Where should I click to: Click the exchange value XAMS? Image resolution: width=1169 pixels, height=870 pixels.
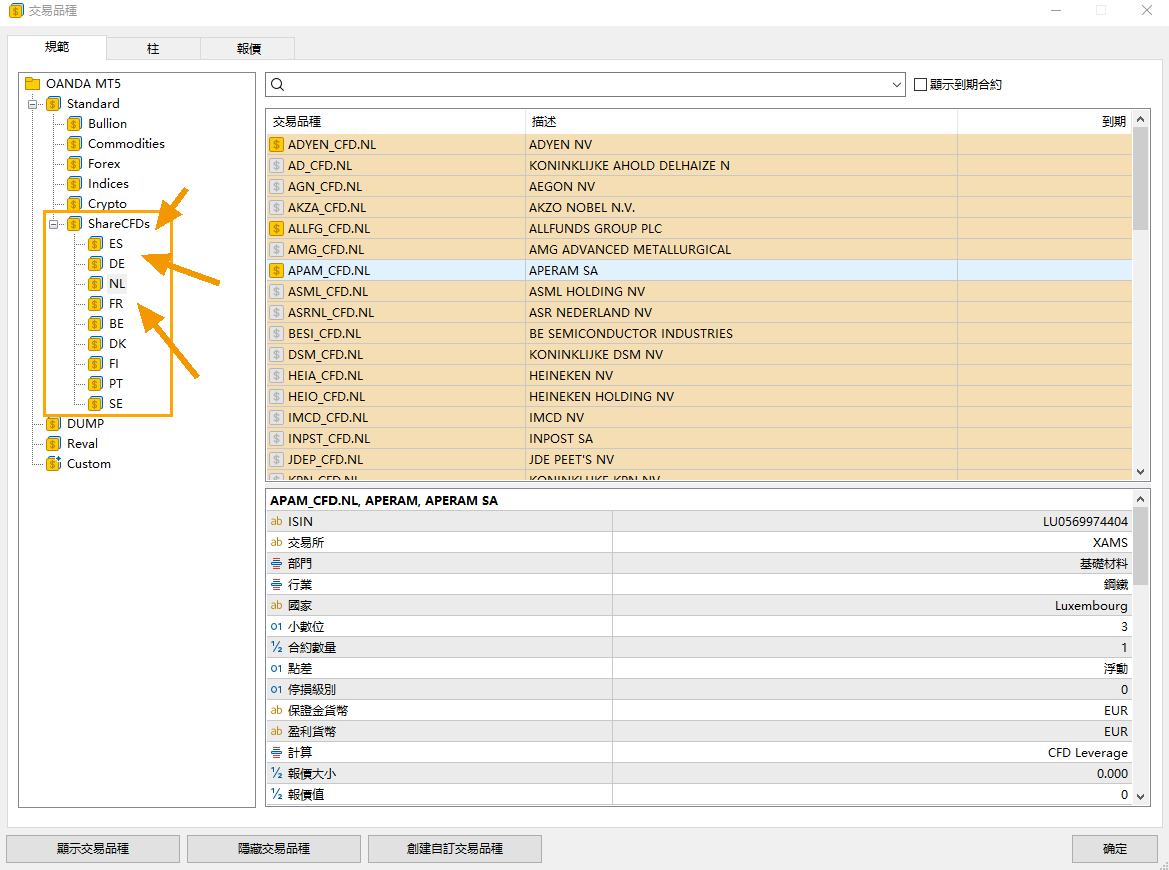[x=1110, y=543]
